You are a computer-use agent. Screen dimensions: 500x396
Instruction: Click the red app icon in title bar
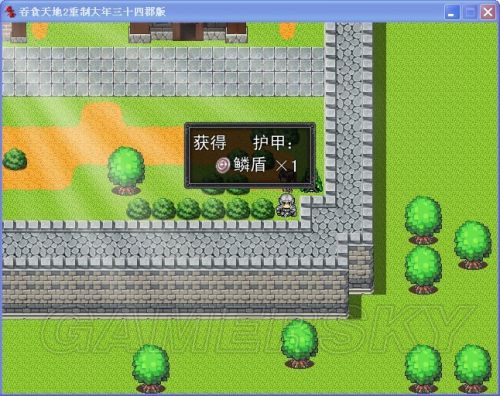click(x=11, y=12)
